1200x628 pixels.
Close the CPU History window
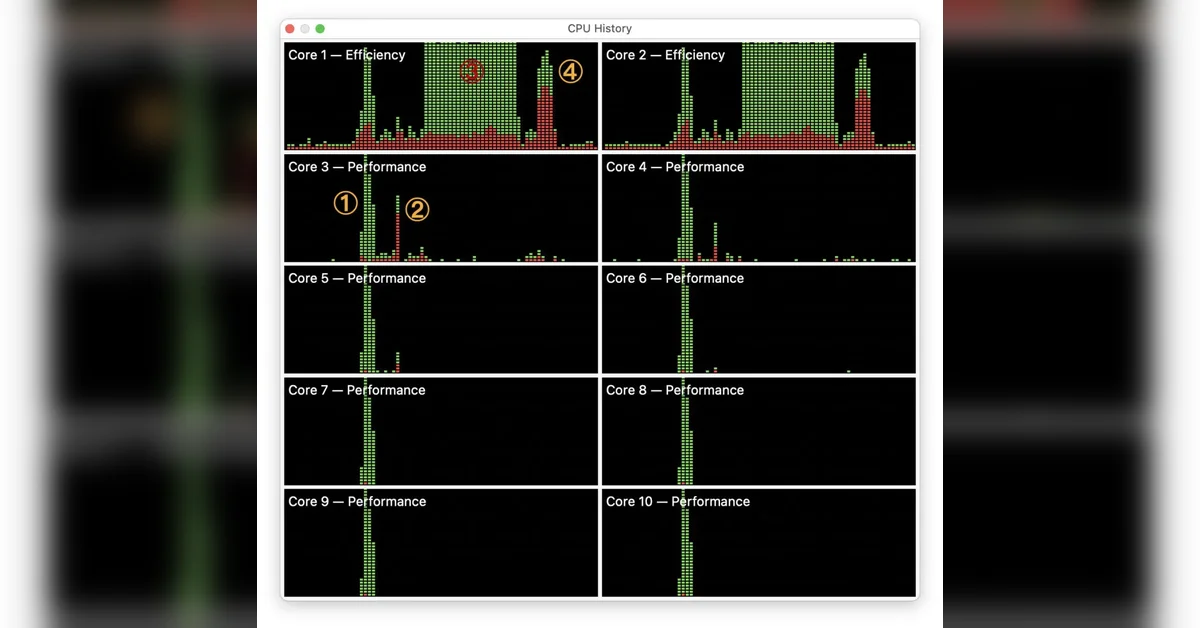[x=290, y=29]
